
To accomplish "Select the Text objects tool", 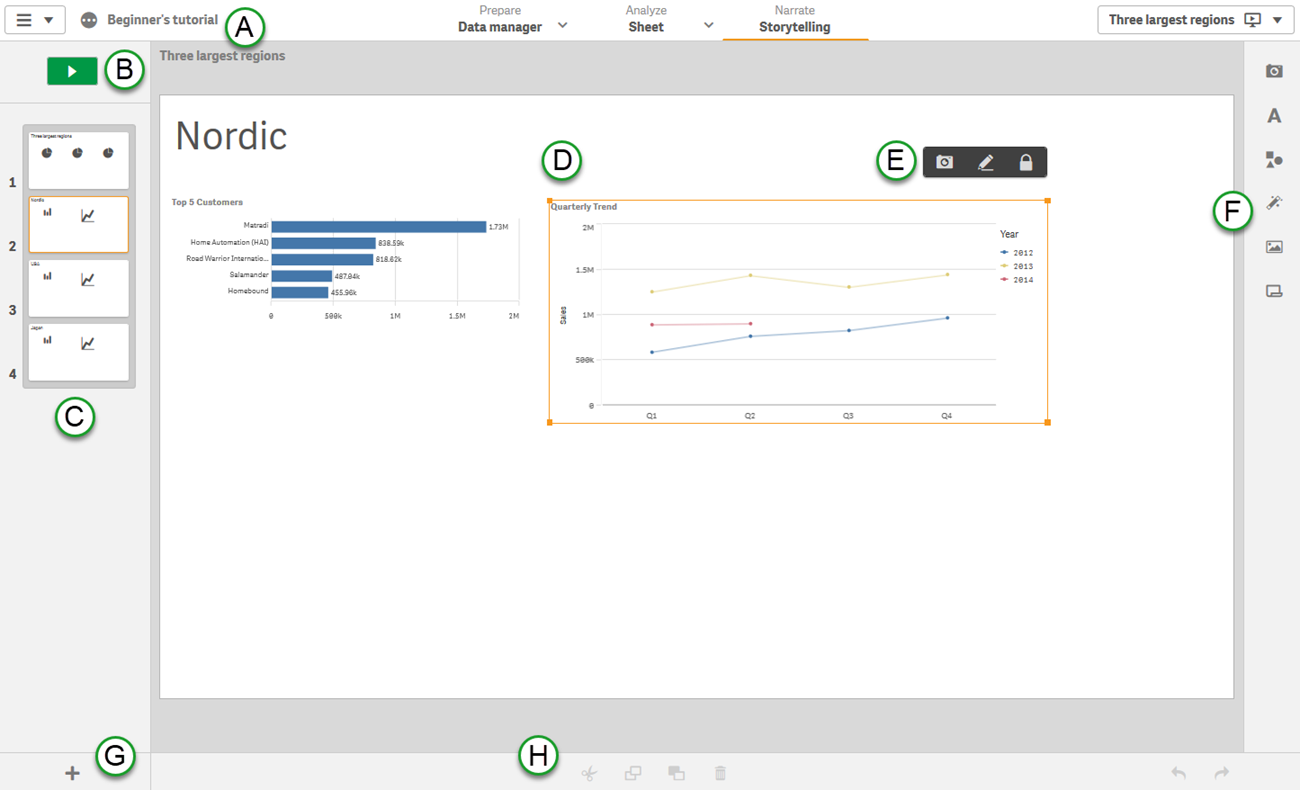I will coord(1274,116).
